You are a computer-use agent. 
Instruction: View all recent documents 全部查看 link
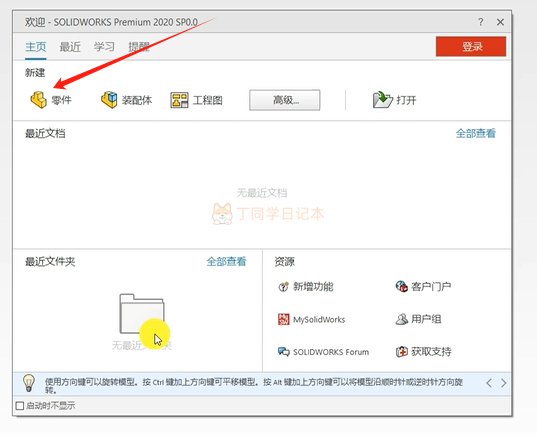pos(476,133)
